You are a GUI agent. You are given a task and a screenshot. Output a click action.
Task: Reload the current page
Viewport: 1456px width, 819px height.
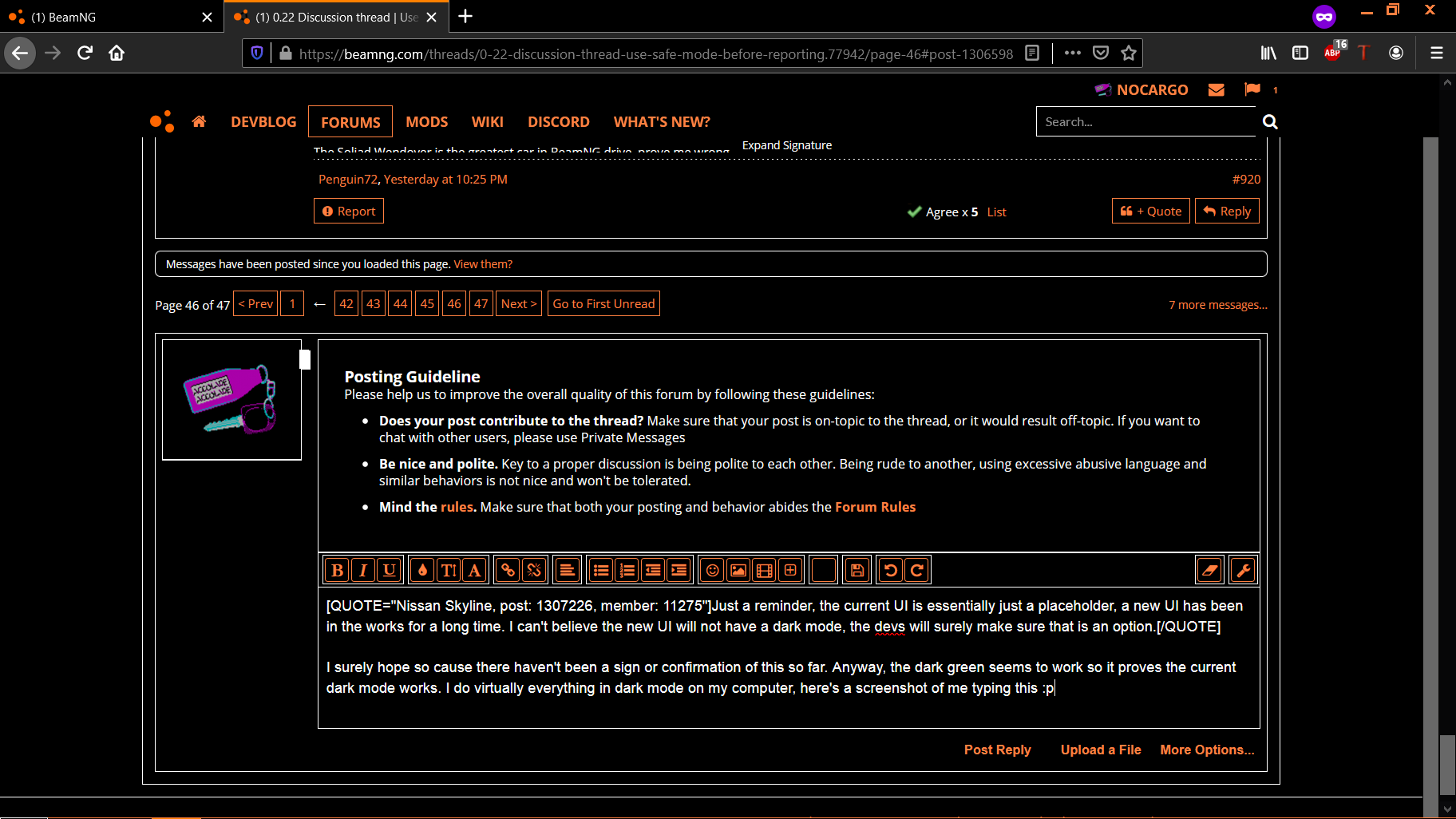(x=85, y=53)
